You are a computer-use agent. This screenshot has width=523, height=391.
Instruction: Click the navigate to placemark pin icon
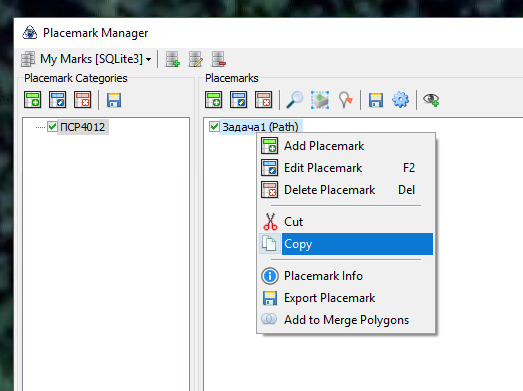pyautogui.click(x=345, y=100)
